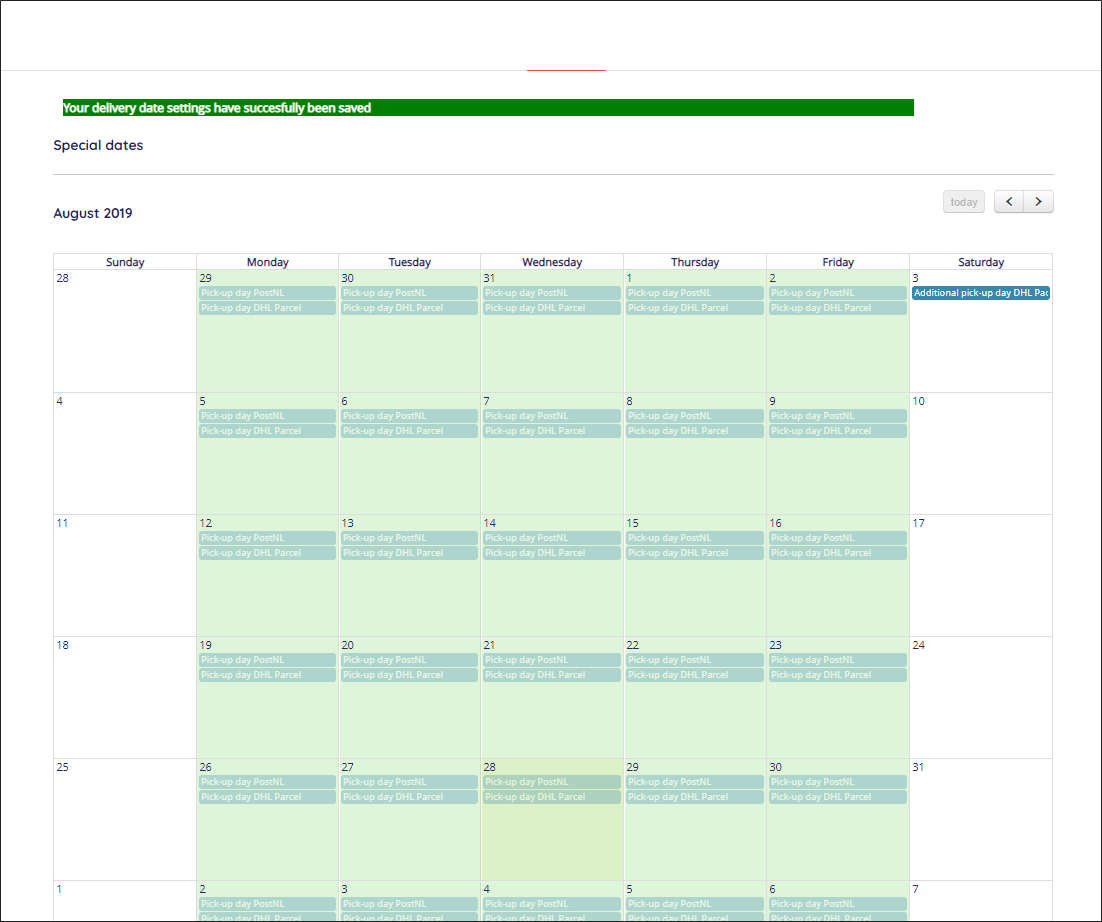Image resolution: width=1102 pixels, height=922 pixels.
Task: Click the green settings saved message
Action: tap(488, 108)
